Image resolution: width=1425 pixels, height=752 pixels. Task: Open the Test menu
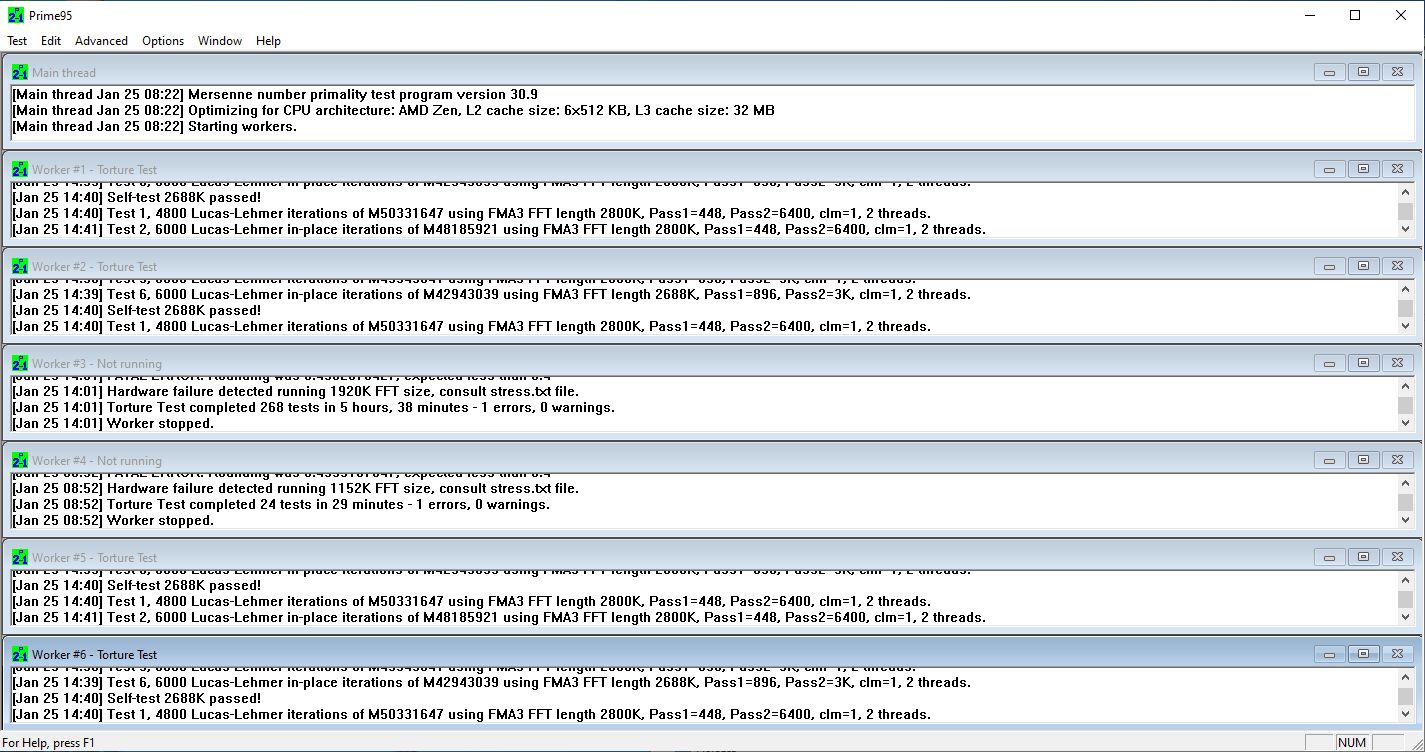pos(17,41)
